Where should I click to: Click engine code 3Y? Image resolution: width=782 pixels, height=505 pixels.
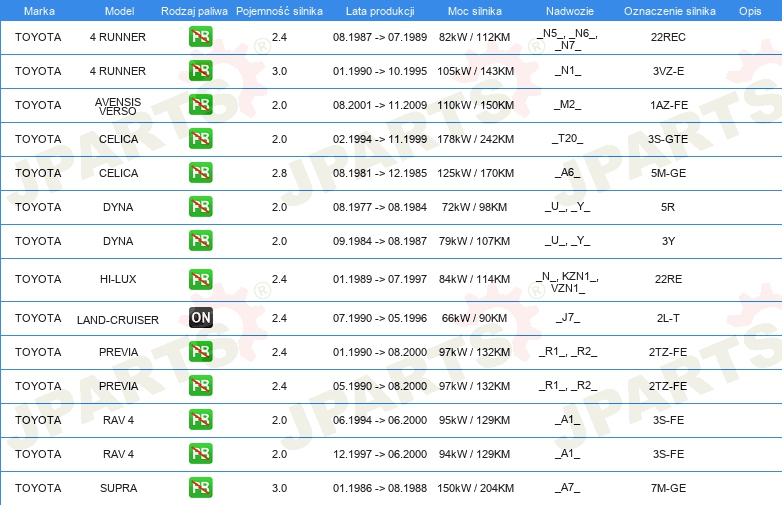[668, 241]
